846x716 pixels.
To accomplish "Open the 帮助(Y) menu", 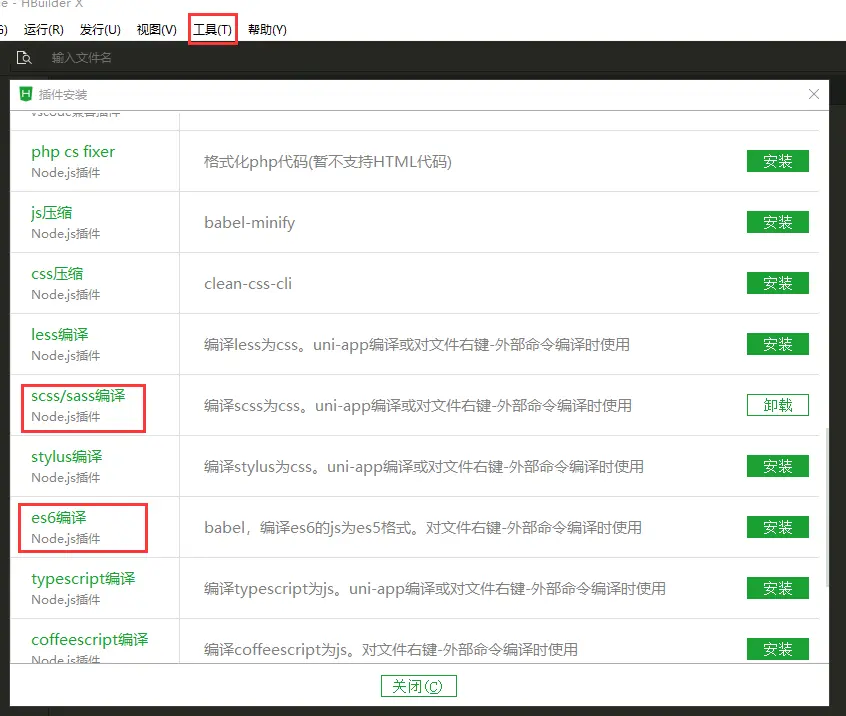I will [x=267, y=30].
